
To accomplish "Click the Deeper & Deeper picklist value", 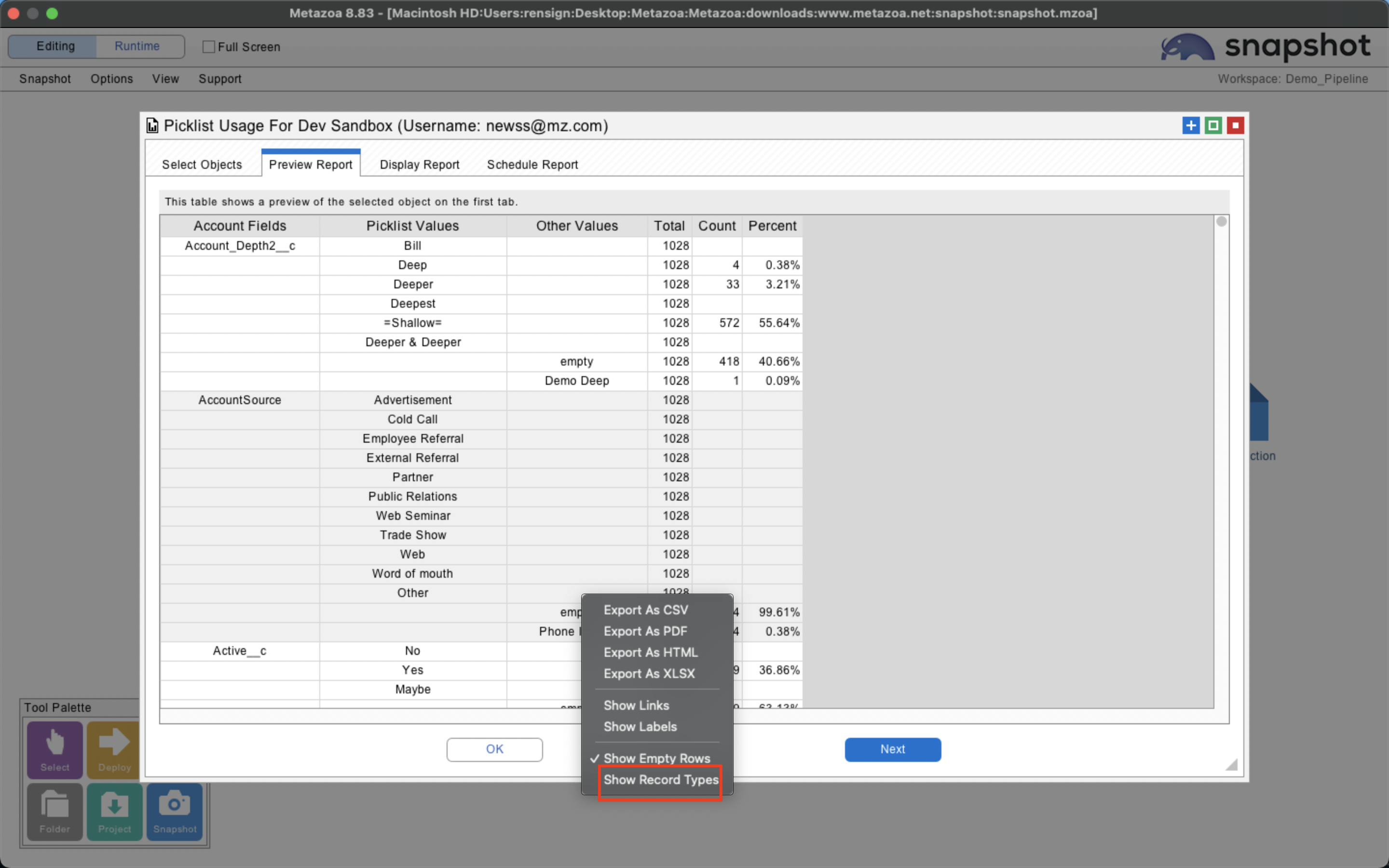I will 413,342.
